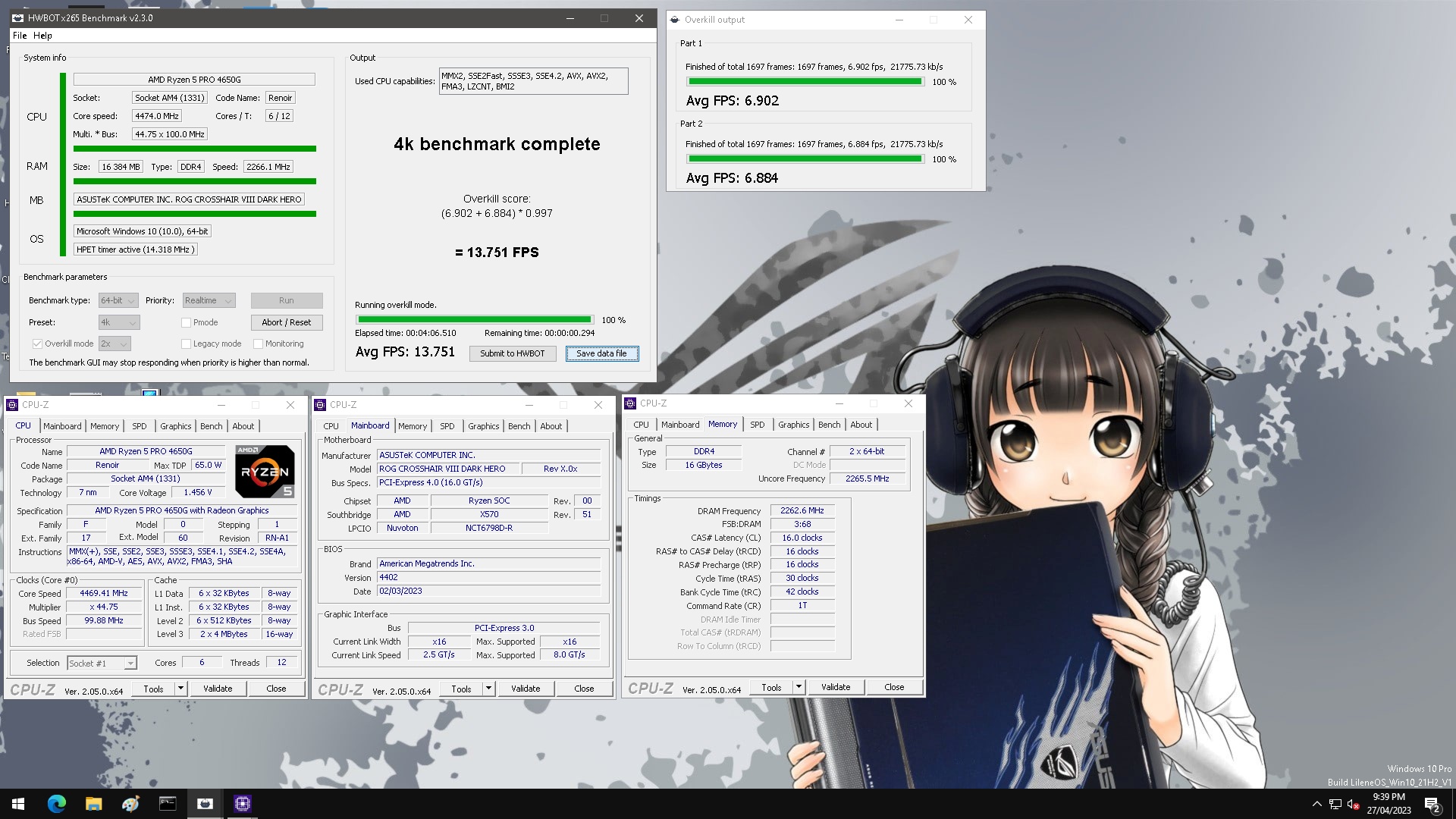Click the network tray icon
1456x819 pixels.
click(1335, 804)
